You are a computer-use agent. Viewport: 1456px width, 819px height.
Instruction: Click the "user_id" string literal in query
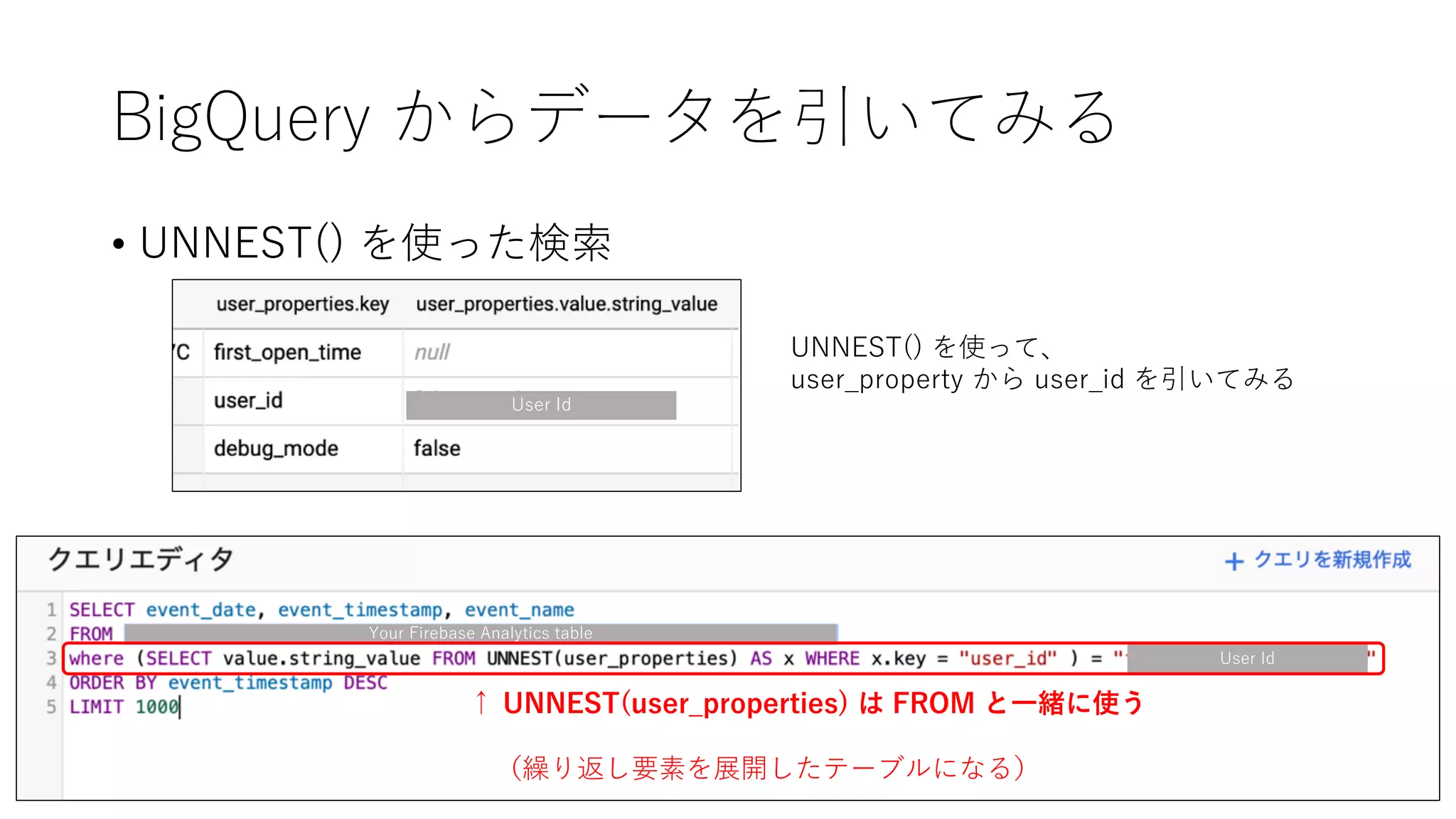(1008, 658)
